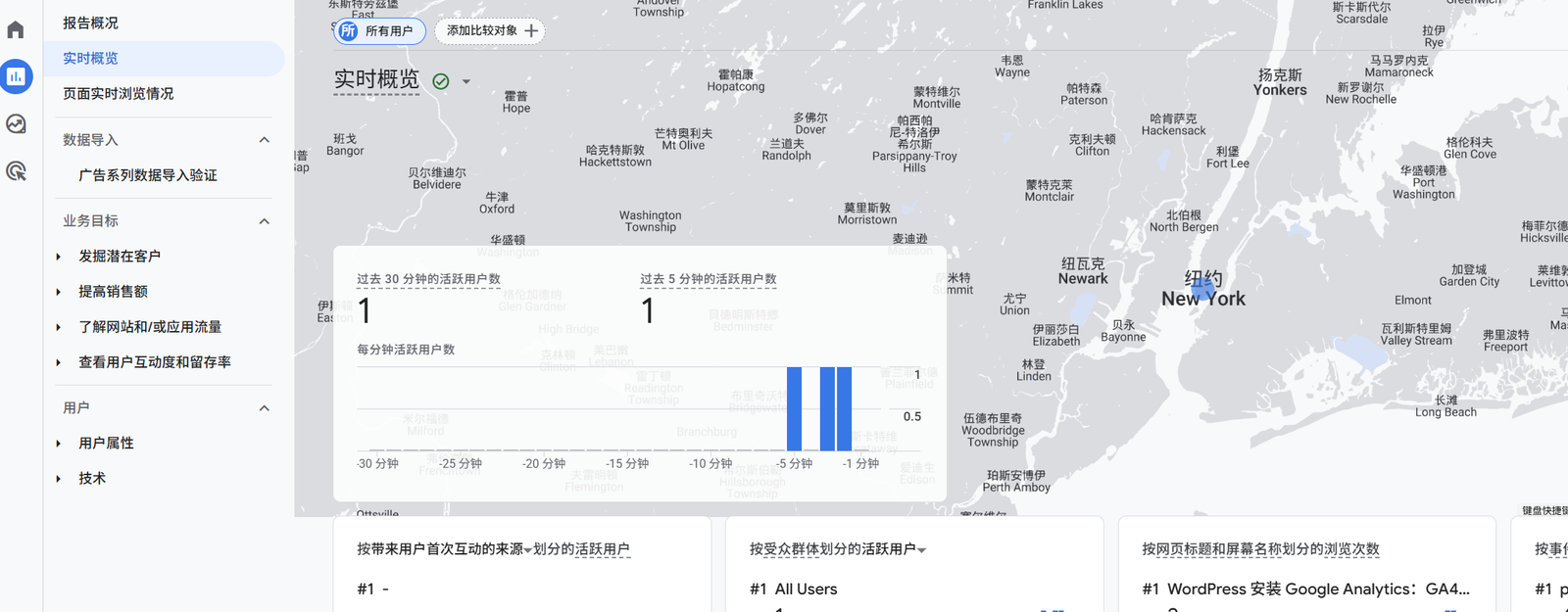Open the Explore icon in left rail
1568x612 pixels.
16,124
